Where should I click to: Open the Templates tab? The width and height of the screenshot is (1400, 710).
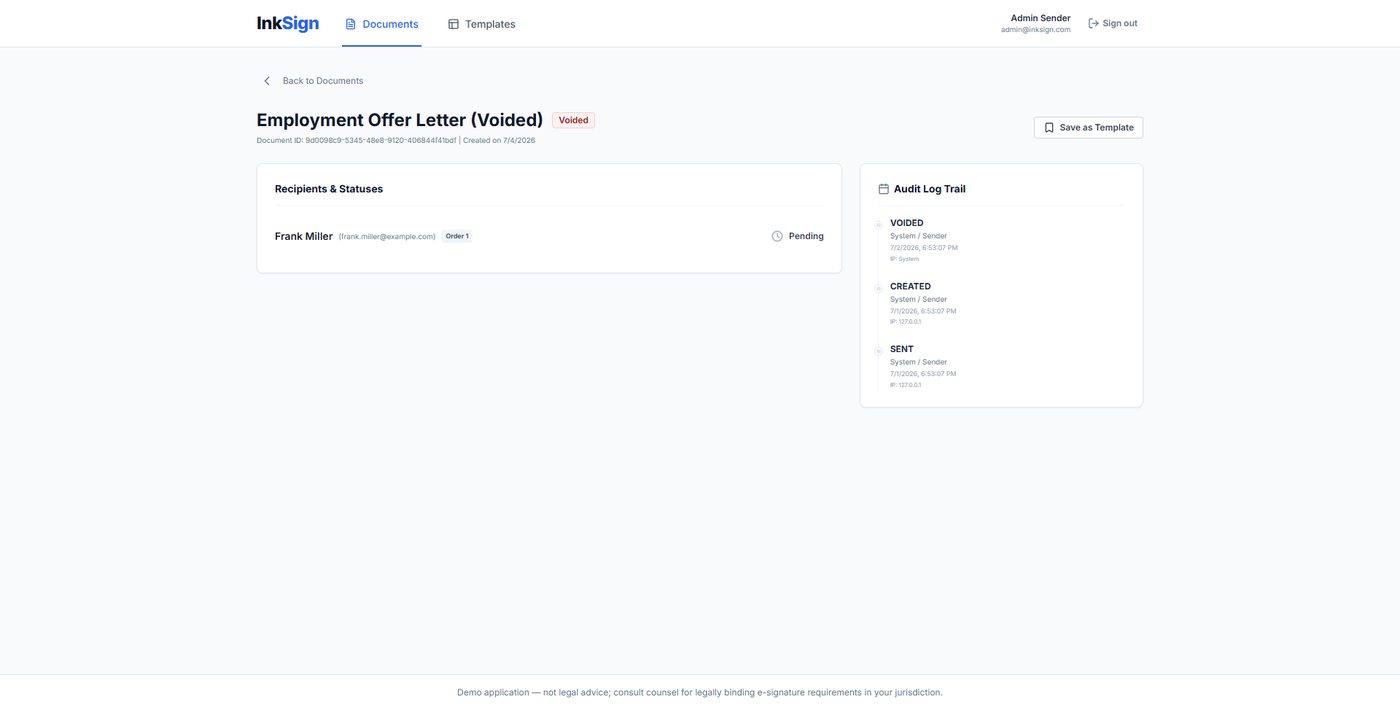pos(481,24)
